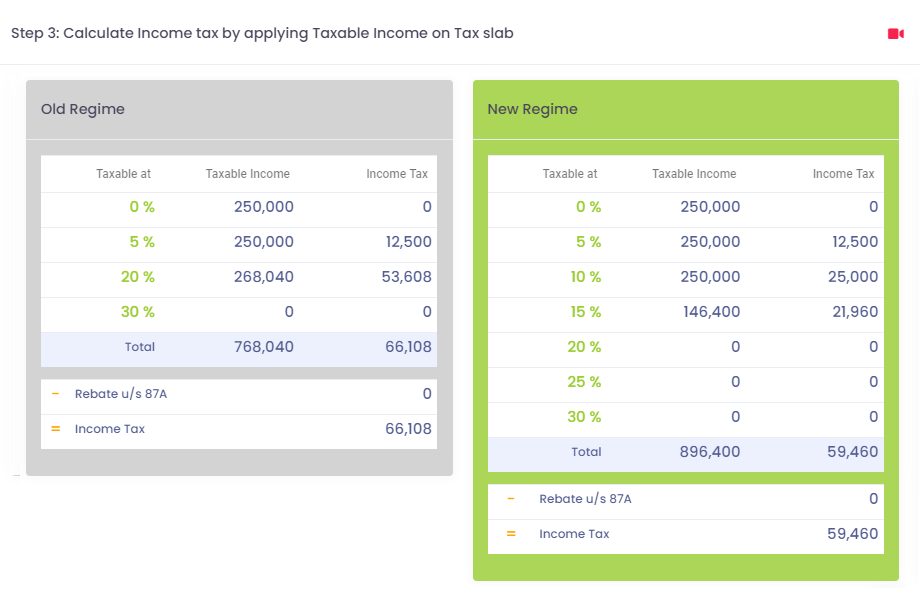Image resolution: width=920 pixels, height=606 pixels.
Task: Click Old Regime 268,040 taxable income value
Action: click(x=263, y=277)
